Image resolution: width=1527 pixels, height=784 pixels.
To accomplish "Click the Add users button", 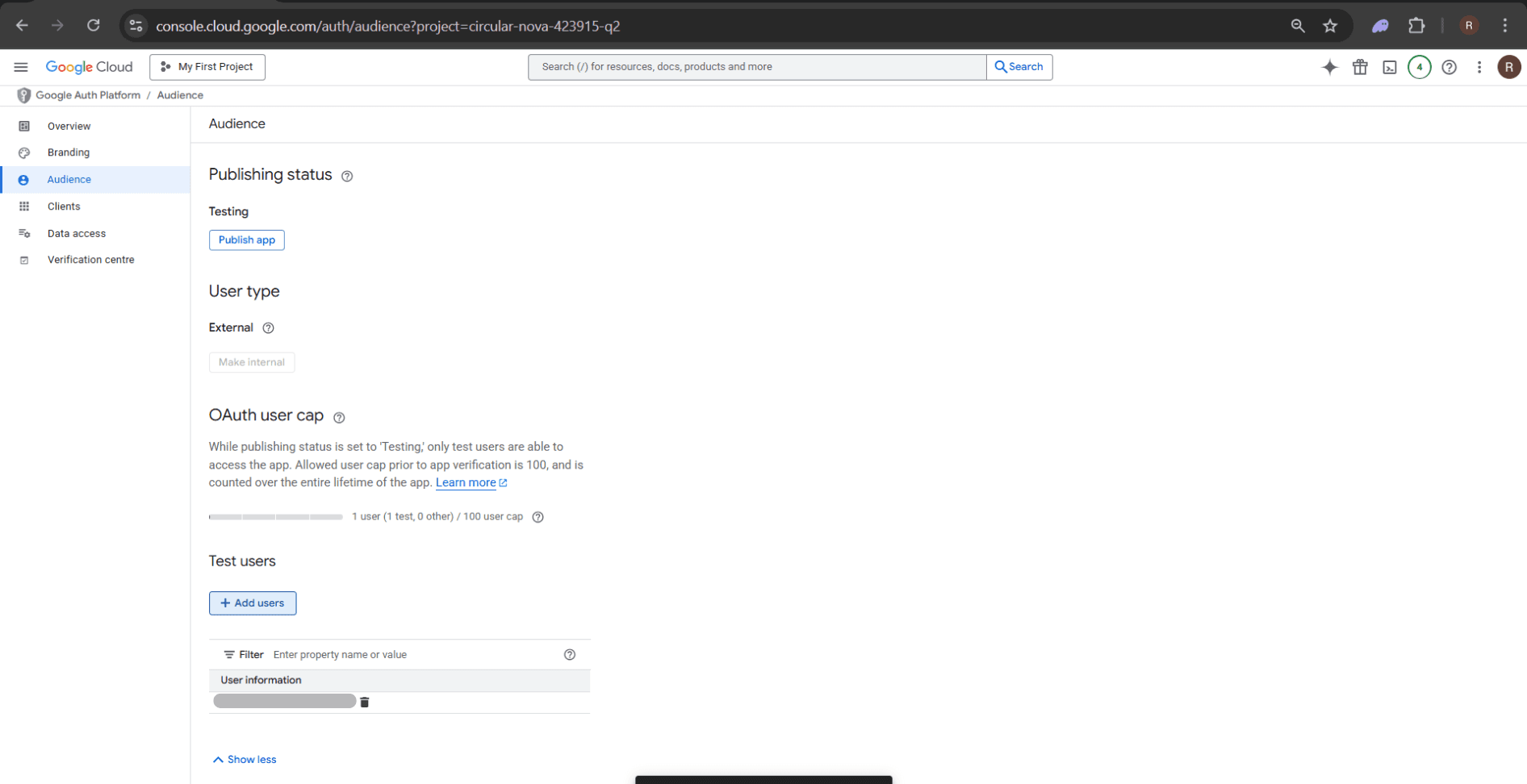I will [253, 603].
